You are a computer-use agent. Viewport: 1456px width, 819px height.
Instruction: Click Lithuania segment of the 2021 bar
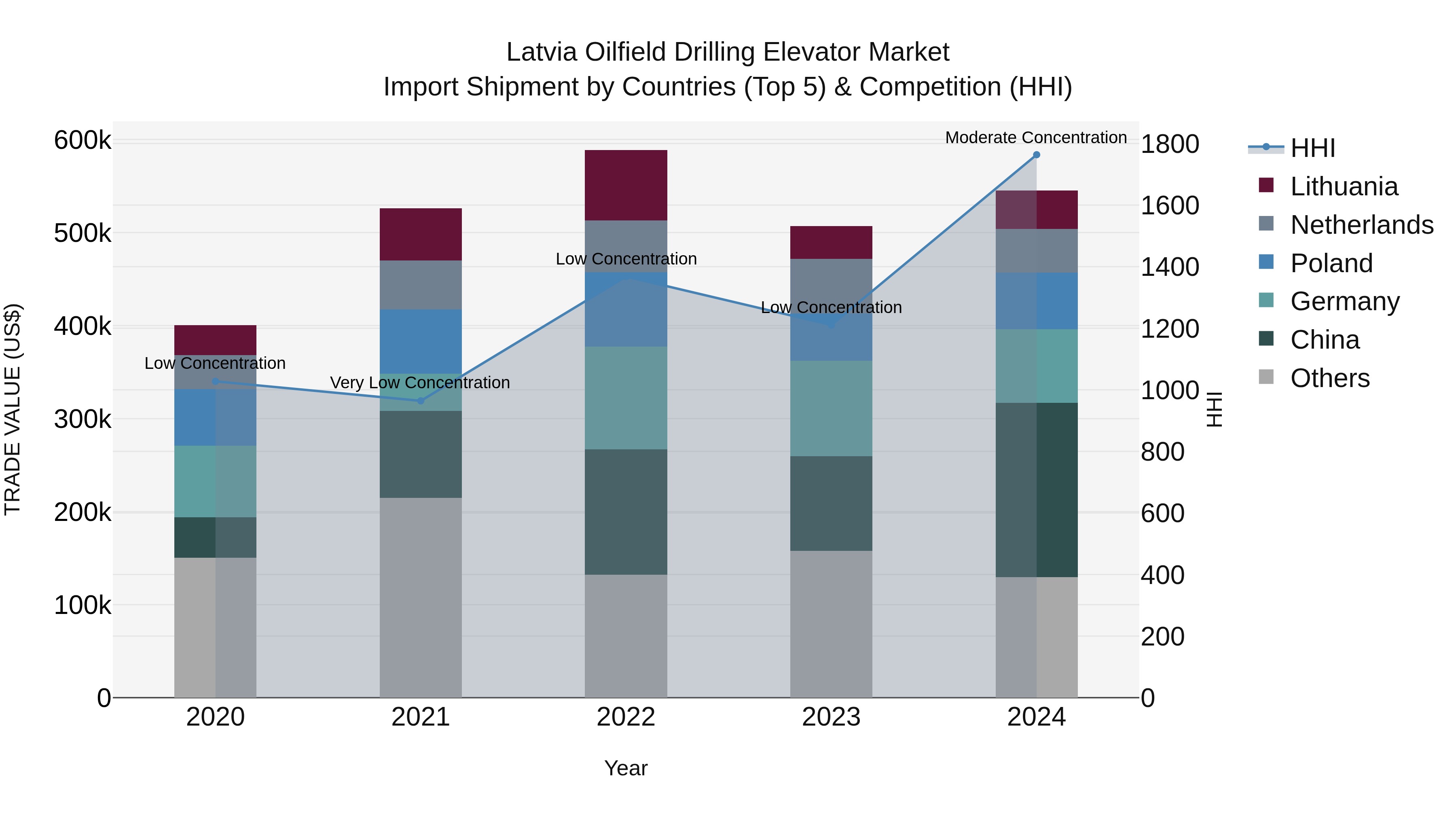421,235
